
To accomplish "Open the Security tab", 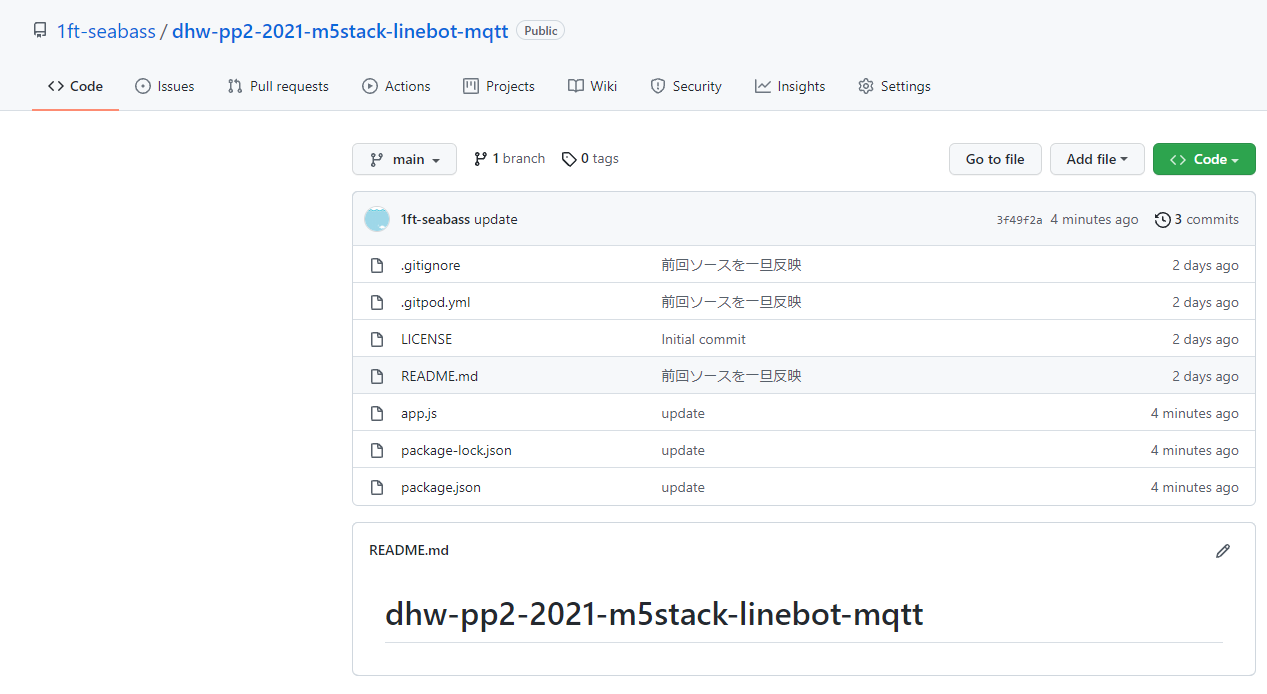I will (686, 86).
